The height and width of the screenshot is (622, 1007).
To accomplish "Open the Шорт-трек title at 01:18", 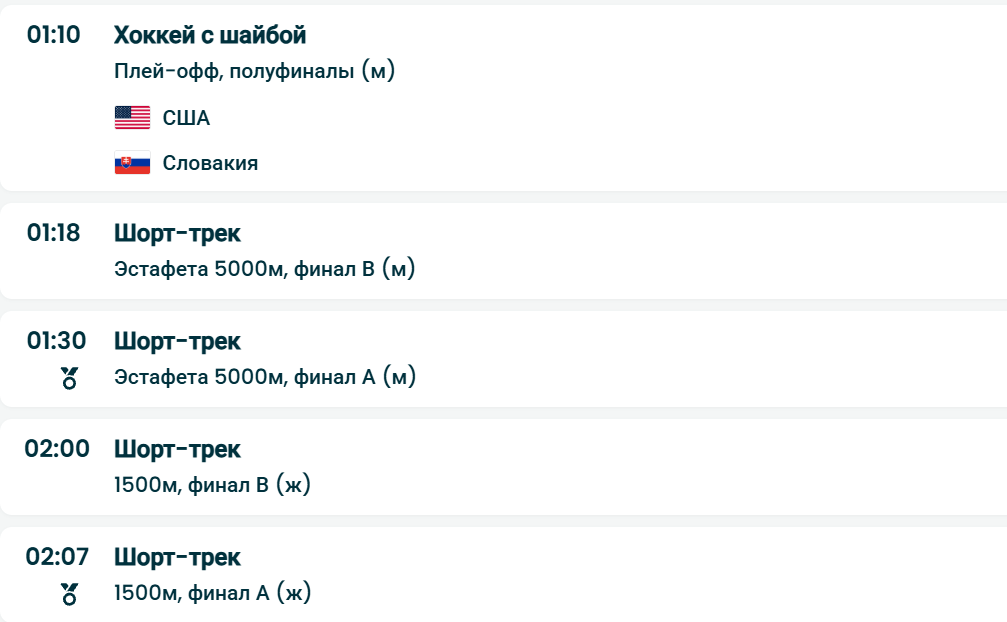I will tap(177, 234).
